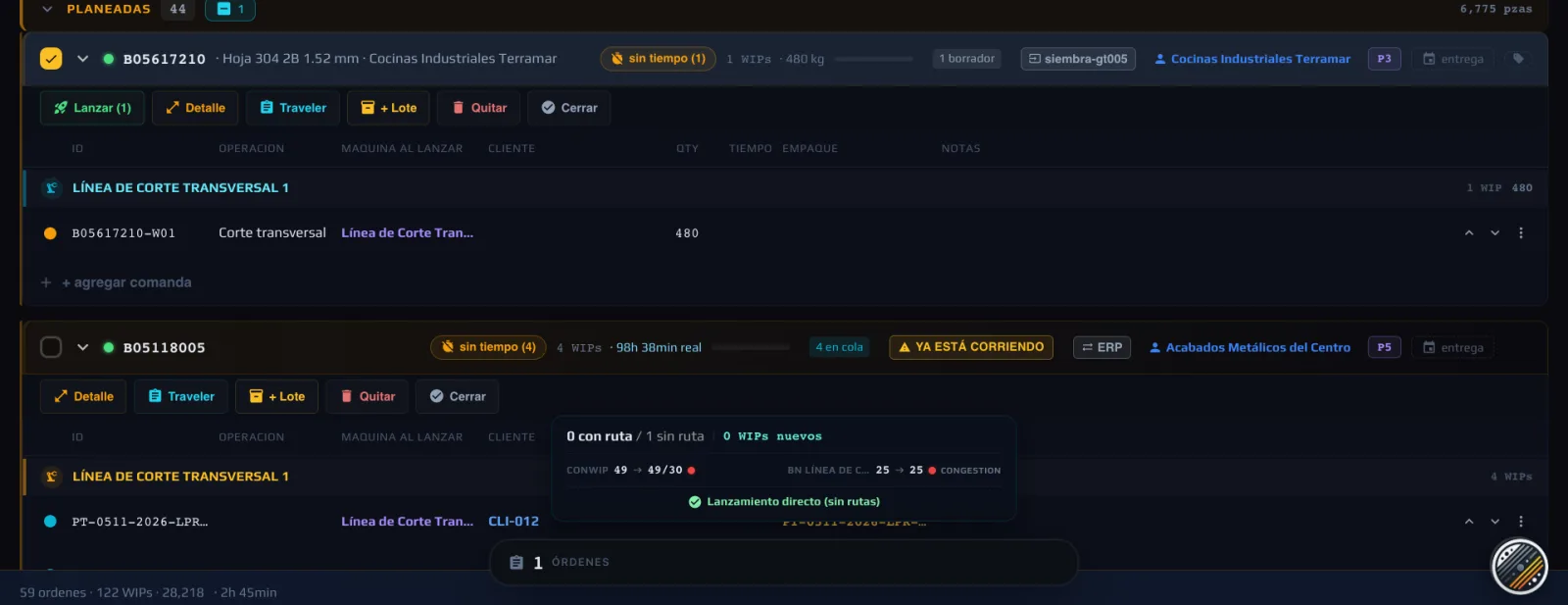Click the progress bar on B05617210

click(874, 59)
